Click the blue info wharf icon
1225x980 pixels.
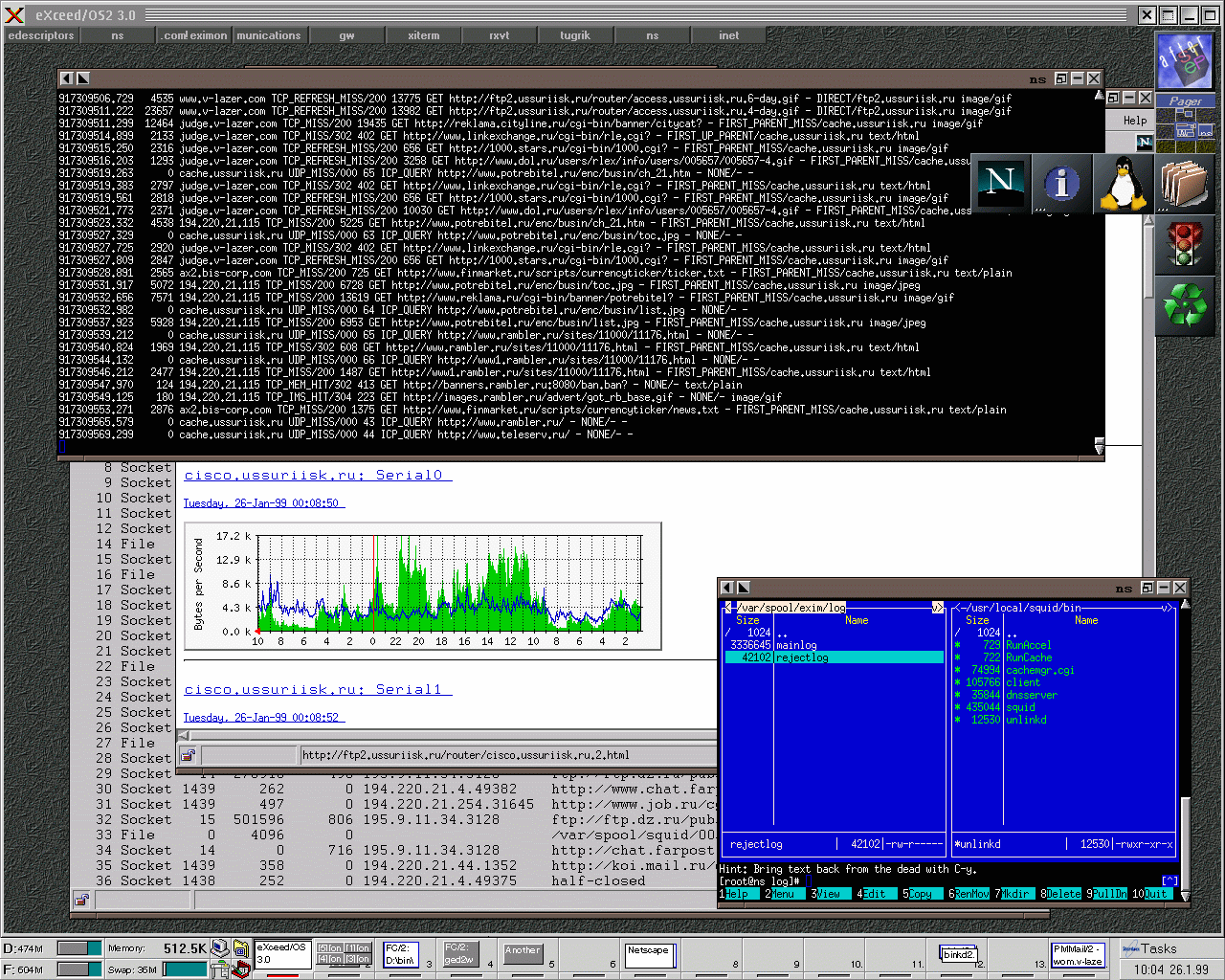(x=1061, y=182)
